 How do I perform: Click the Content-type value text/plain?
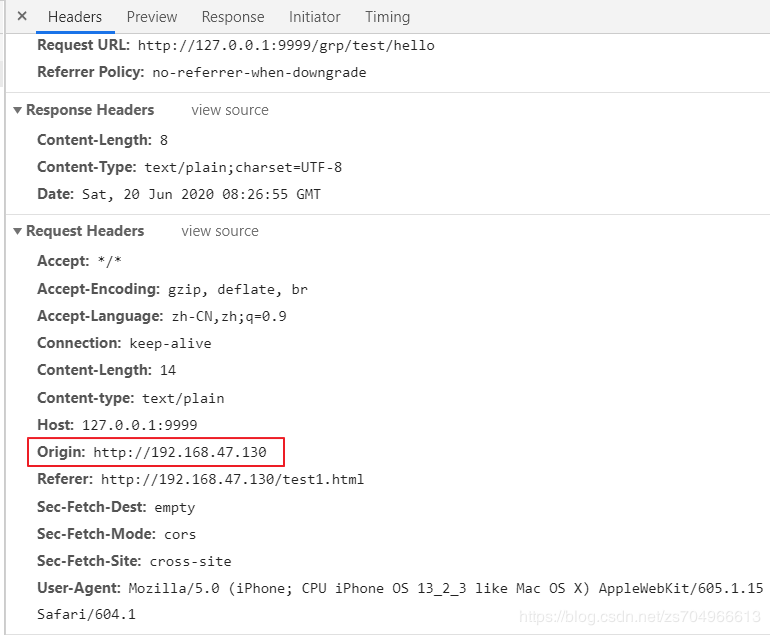183,398
